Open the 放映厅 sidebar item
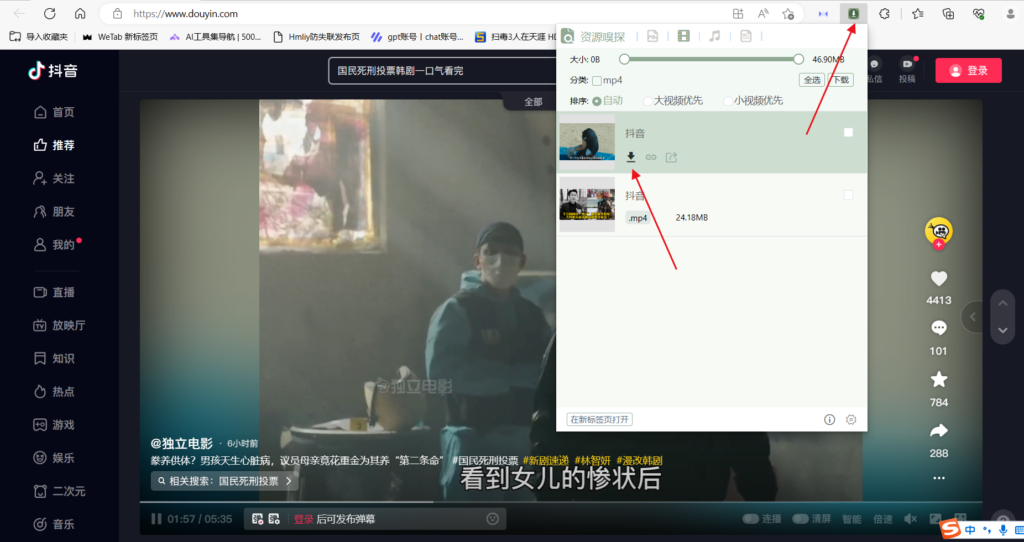Viewport: 1024px width, 542px height. pyautogui.click(x=59, y=325)
